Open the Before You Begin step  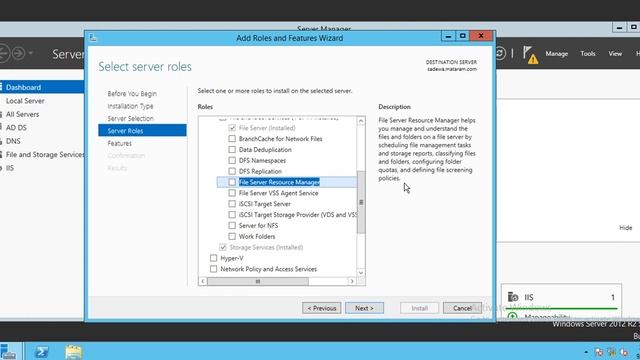click(x=132, y=93)
